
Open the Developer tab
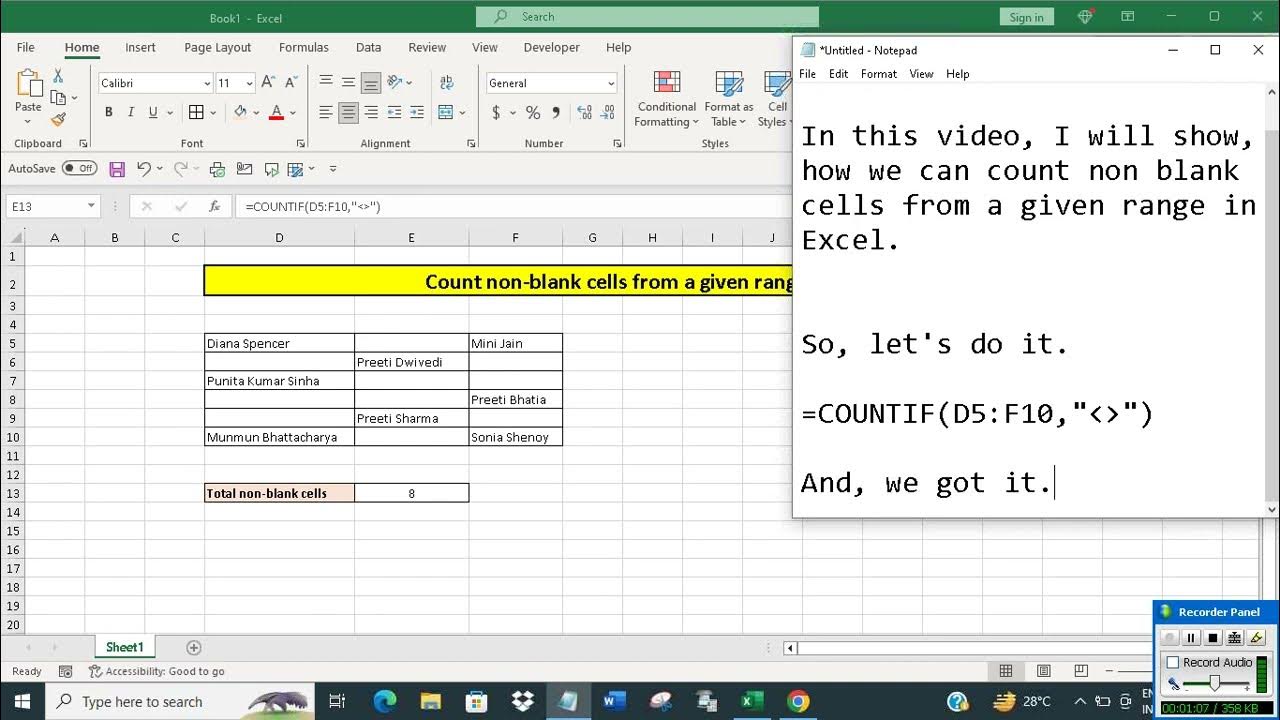pyautogui.click(x=552, y=47)
